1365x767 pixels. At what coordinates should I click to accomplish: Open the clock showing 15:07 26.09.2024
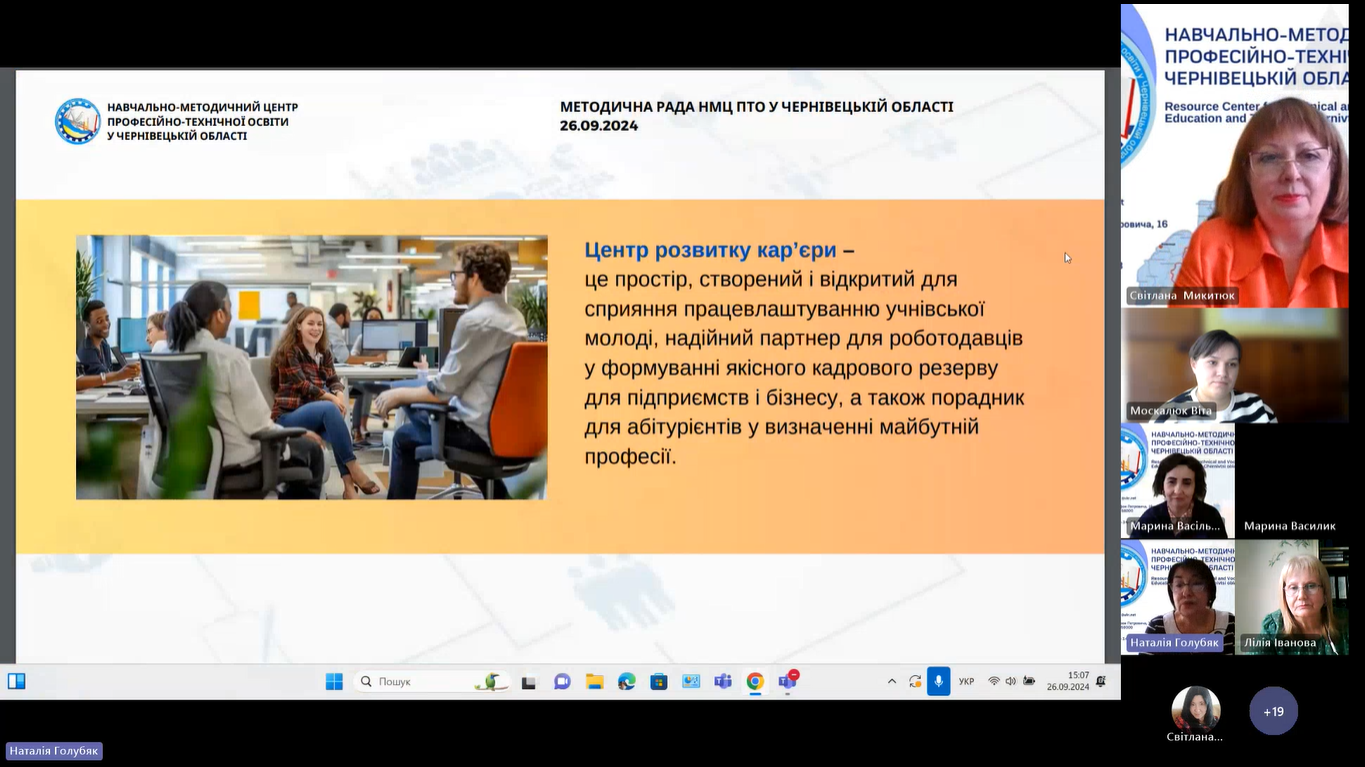tap(1067, 681)
